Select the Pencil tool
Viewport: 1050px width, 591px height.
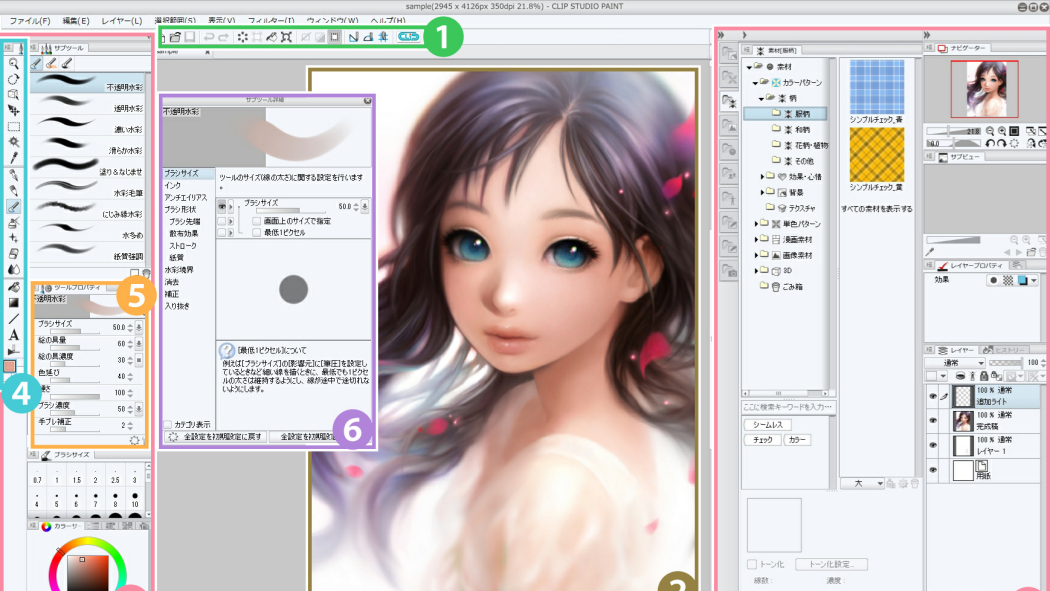pyautogui.click(x=13, y=191)
